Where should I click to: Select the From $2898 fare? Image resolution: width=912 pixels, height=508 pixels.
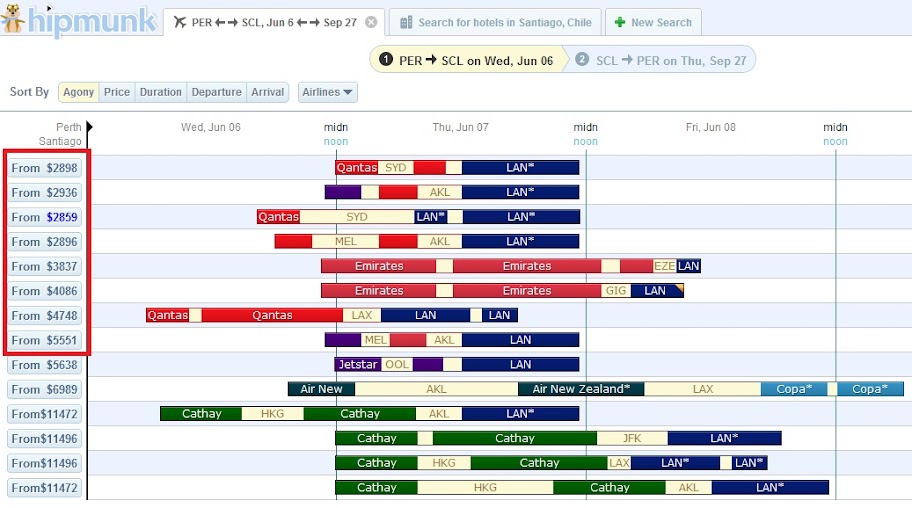45,168
